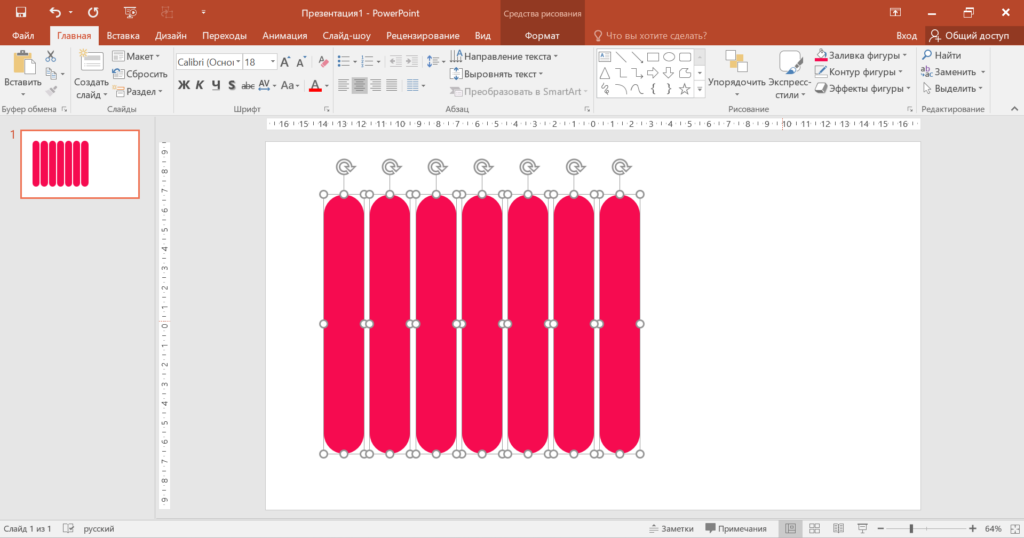Click the Save icon in quick access toolbar
Screen dimensions: 1024x538
[x=21, y=12]
